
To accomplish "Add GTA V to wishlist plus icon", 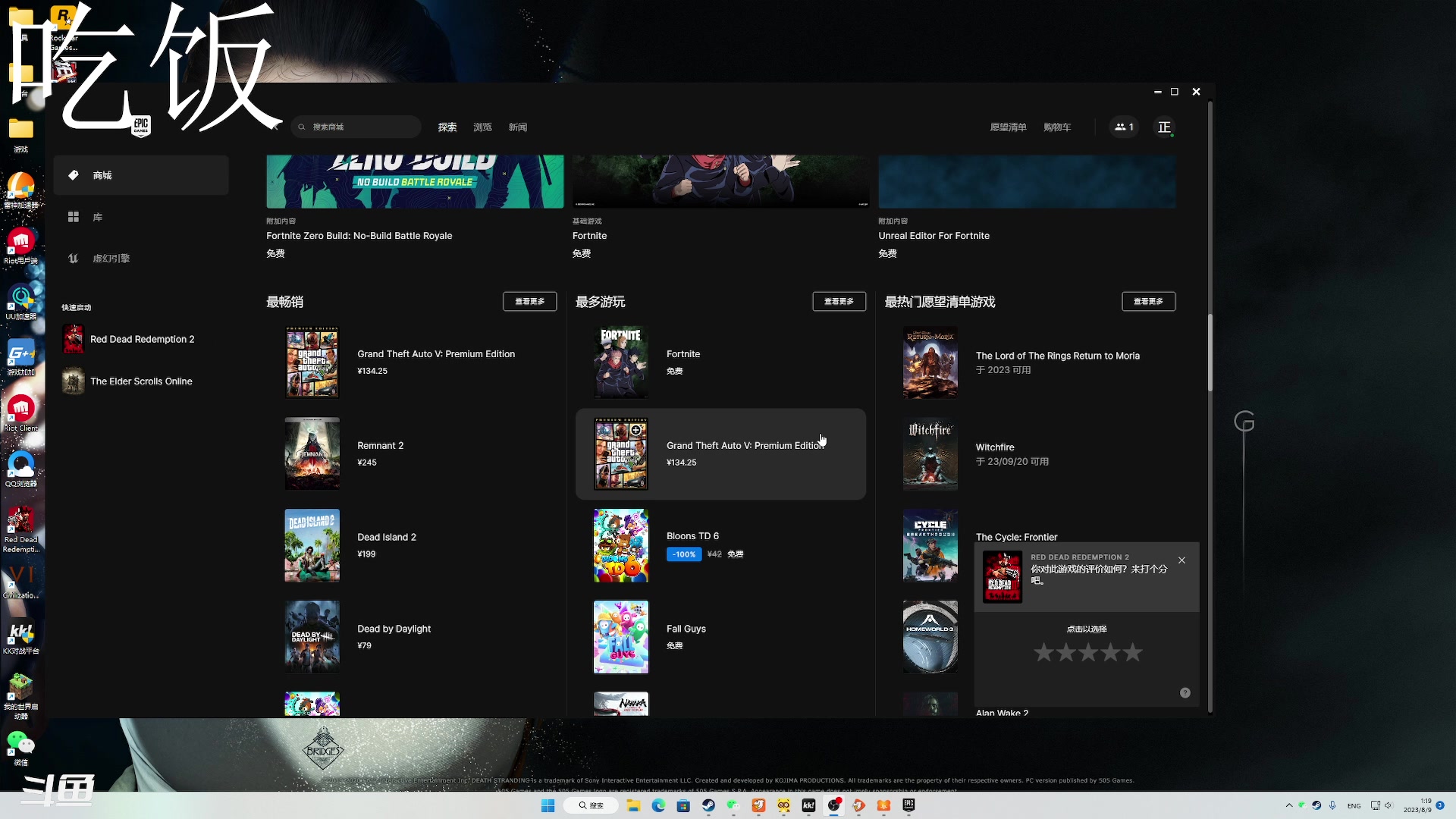I will [636, 430].
